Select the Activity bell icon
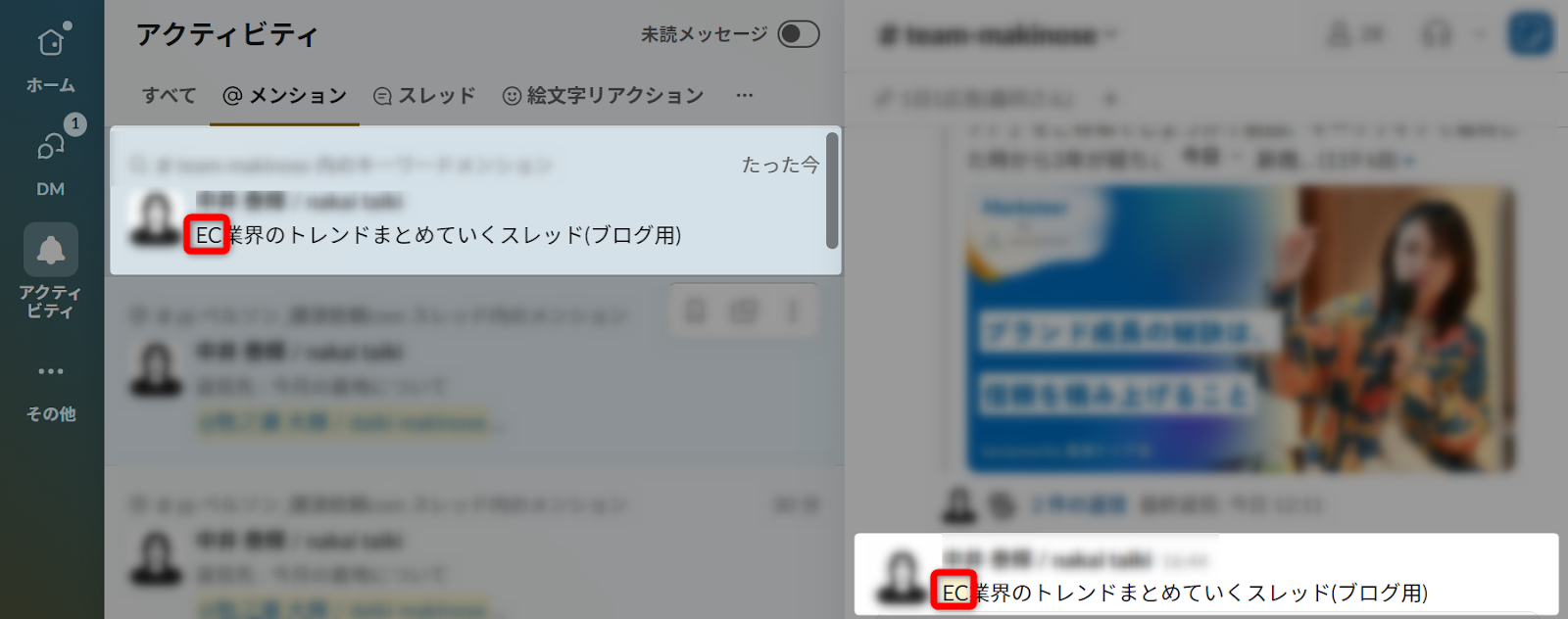Viewport: 1568px width, 619px height. pos(51,250)
